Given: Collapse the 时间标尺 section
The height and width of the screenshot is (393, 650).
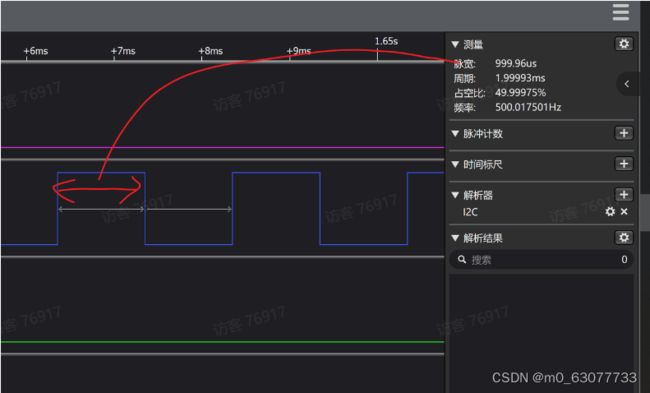Looking at the screenshot, I should [x=455, y=164].
